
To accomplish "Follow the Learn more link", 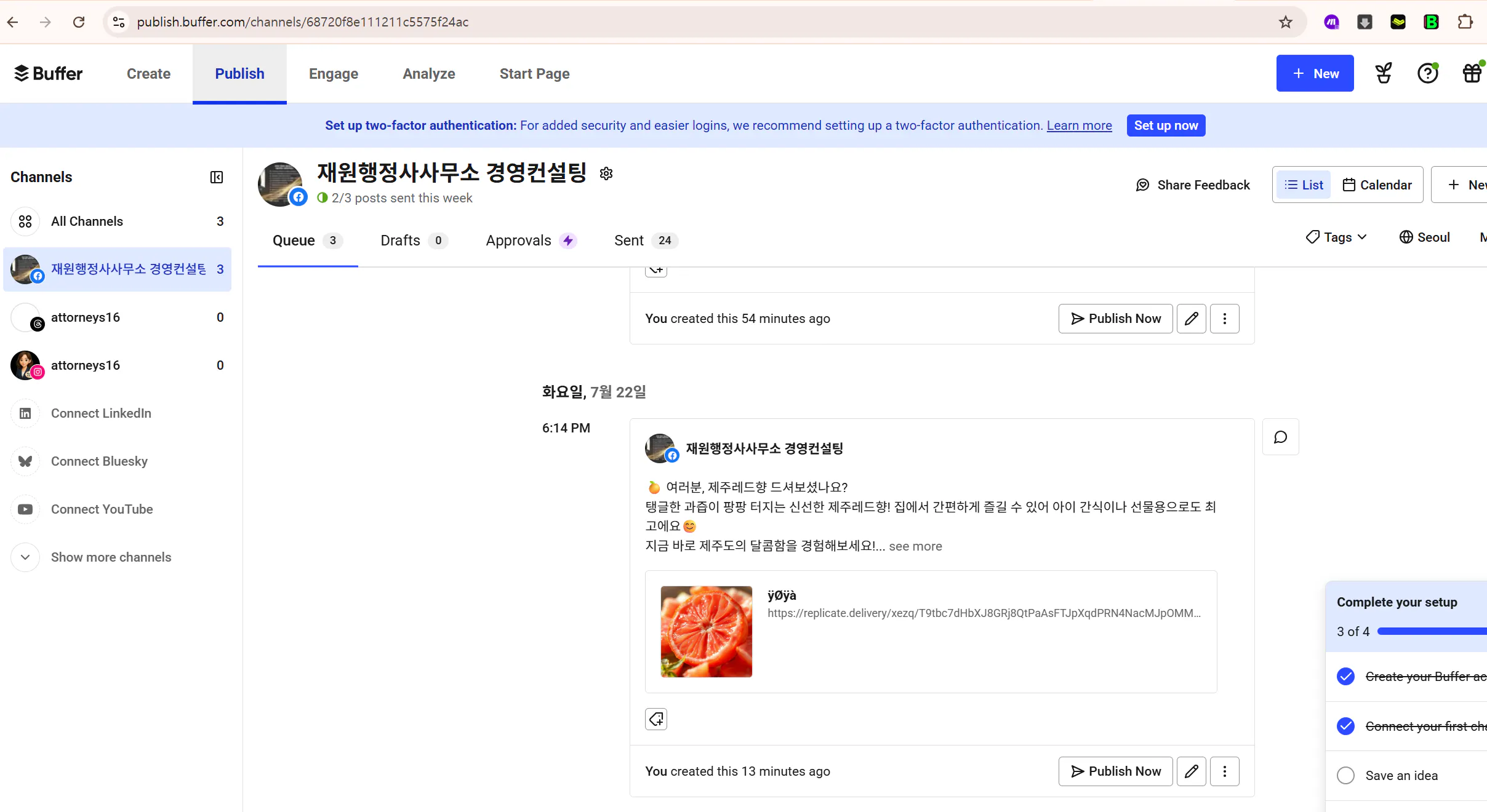I will tap(1079, 125).
